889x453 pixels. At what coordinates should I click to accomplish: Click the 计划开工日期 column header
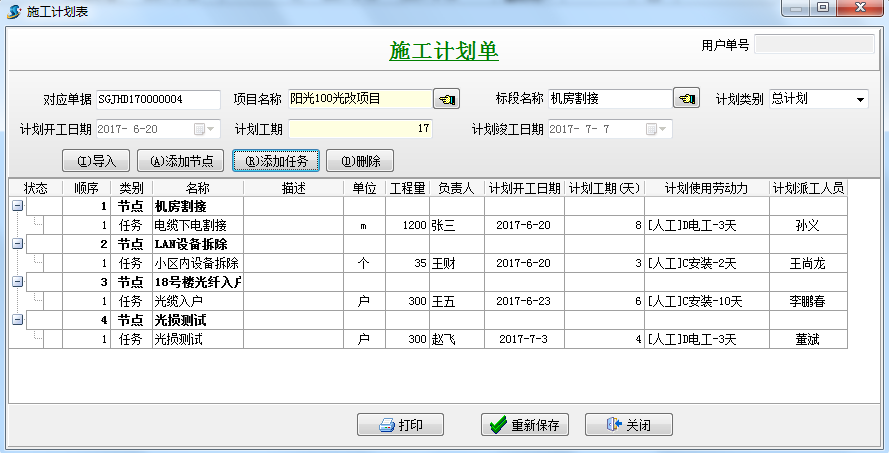click(524, 188)
